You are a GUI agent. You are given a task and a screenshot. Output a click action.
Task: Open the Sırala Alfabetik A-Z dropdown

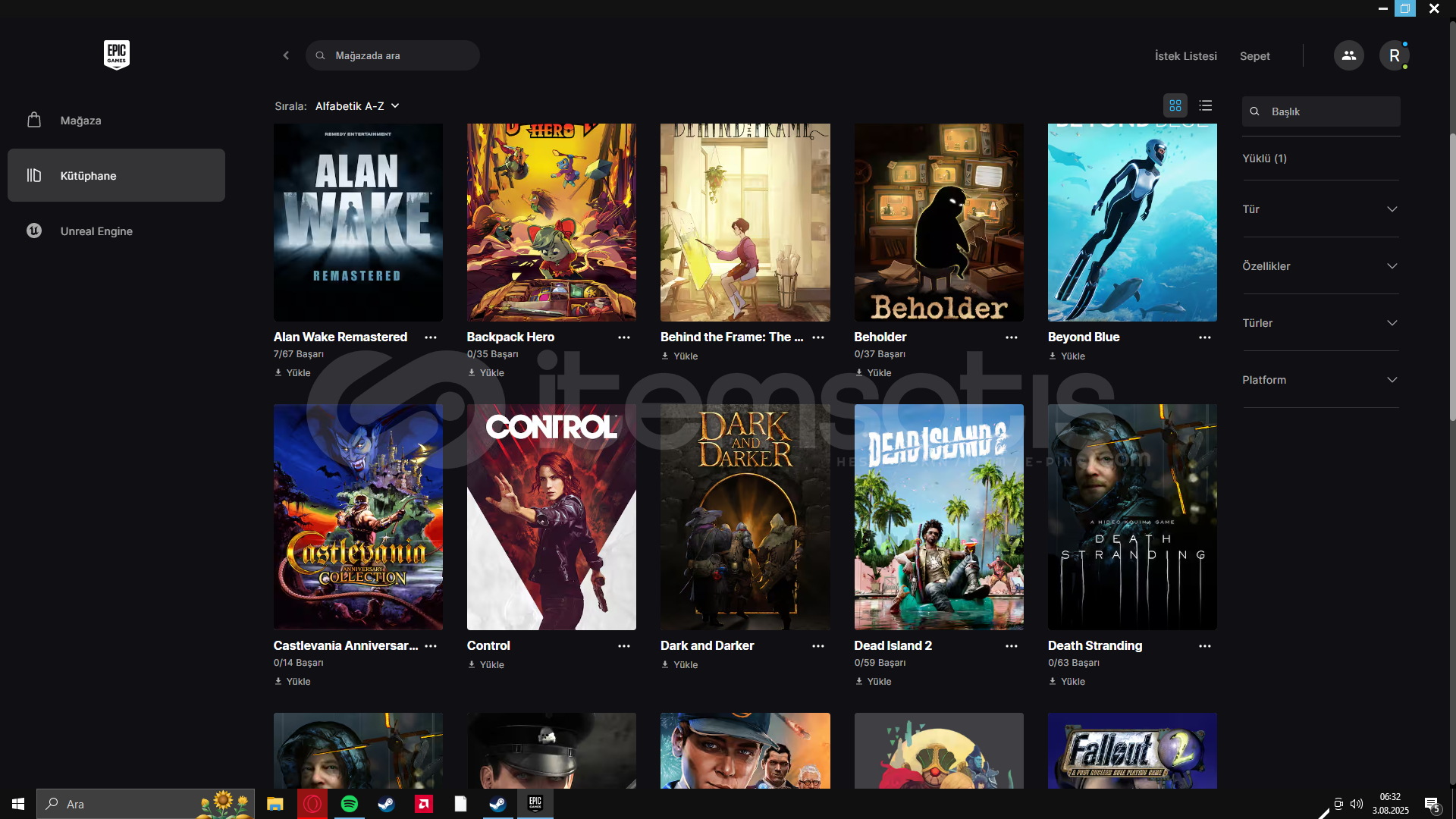(357, 106)
